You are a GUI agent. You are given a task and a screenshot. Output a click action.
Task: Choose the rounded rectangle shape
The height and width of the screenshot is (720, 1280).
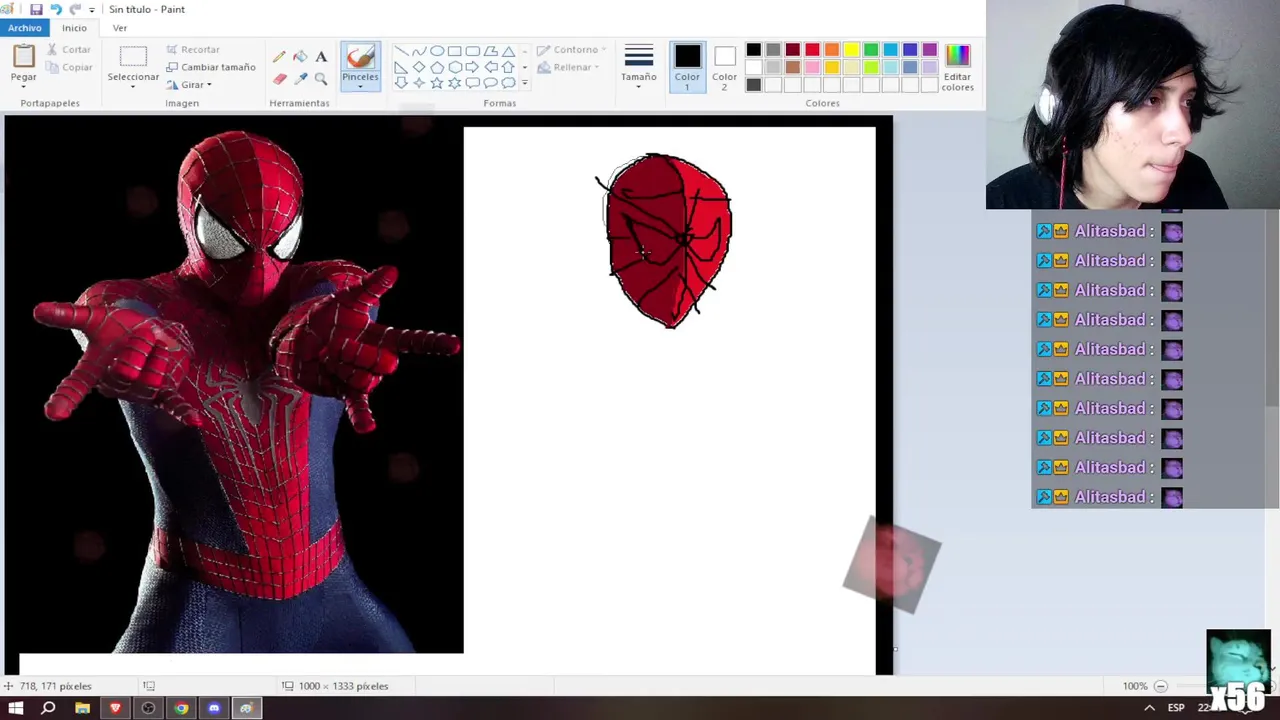coord(473,51)
